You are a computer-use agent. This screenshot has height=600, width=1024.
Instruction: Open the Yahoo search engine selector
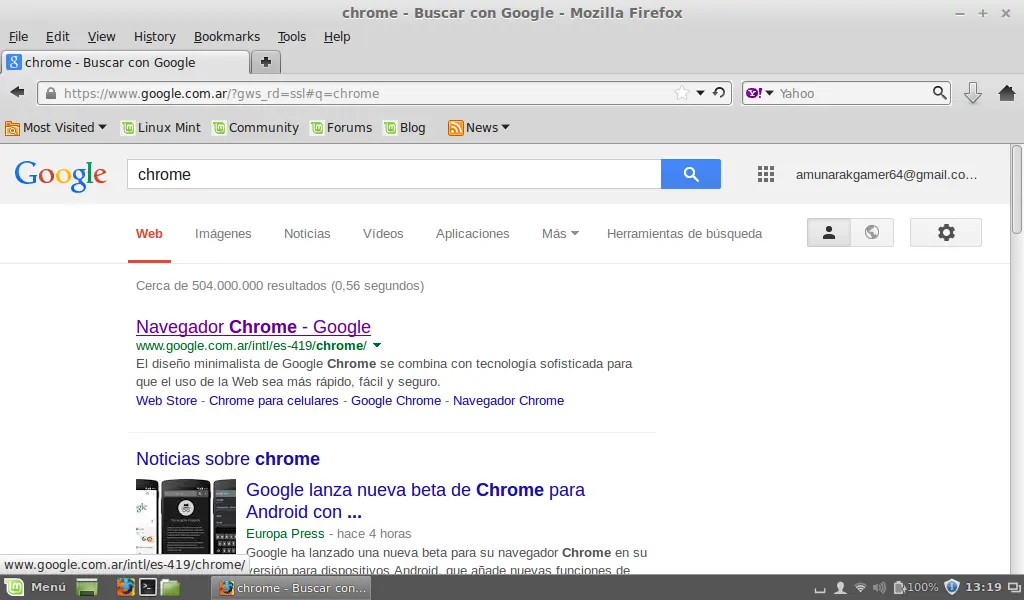pos(760,93)
